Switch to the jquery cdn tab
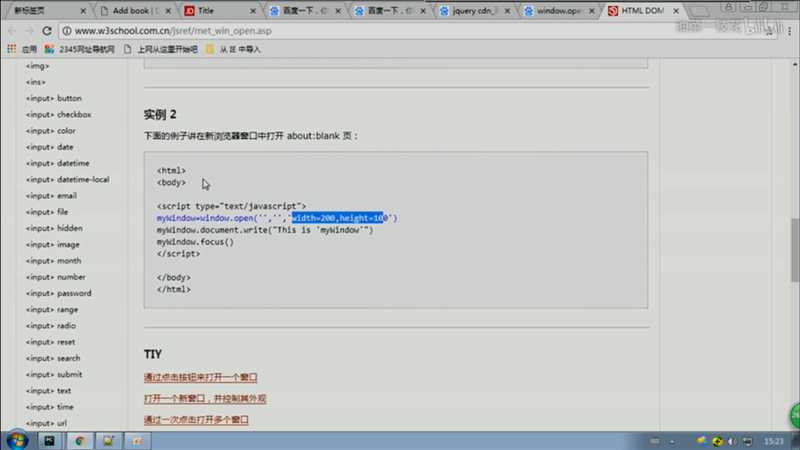Image resolution: width=800 pixels, height=450 pixels. tap(472, 11)
